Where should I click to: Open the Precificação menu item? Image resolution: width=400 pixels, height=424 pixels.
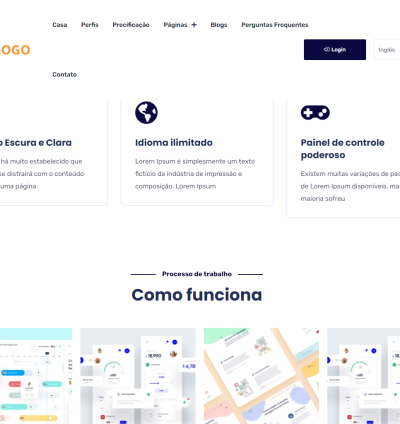pos(131,25)
